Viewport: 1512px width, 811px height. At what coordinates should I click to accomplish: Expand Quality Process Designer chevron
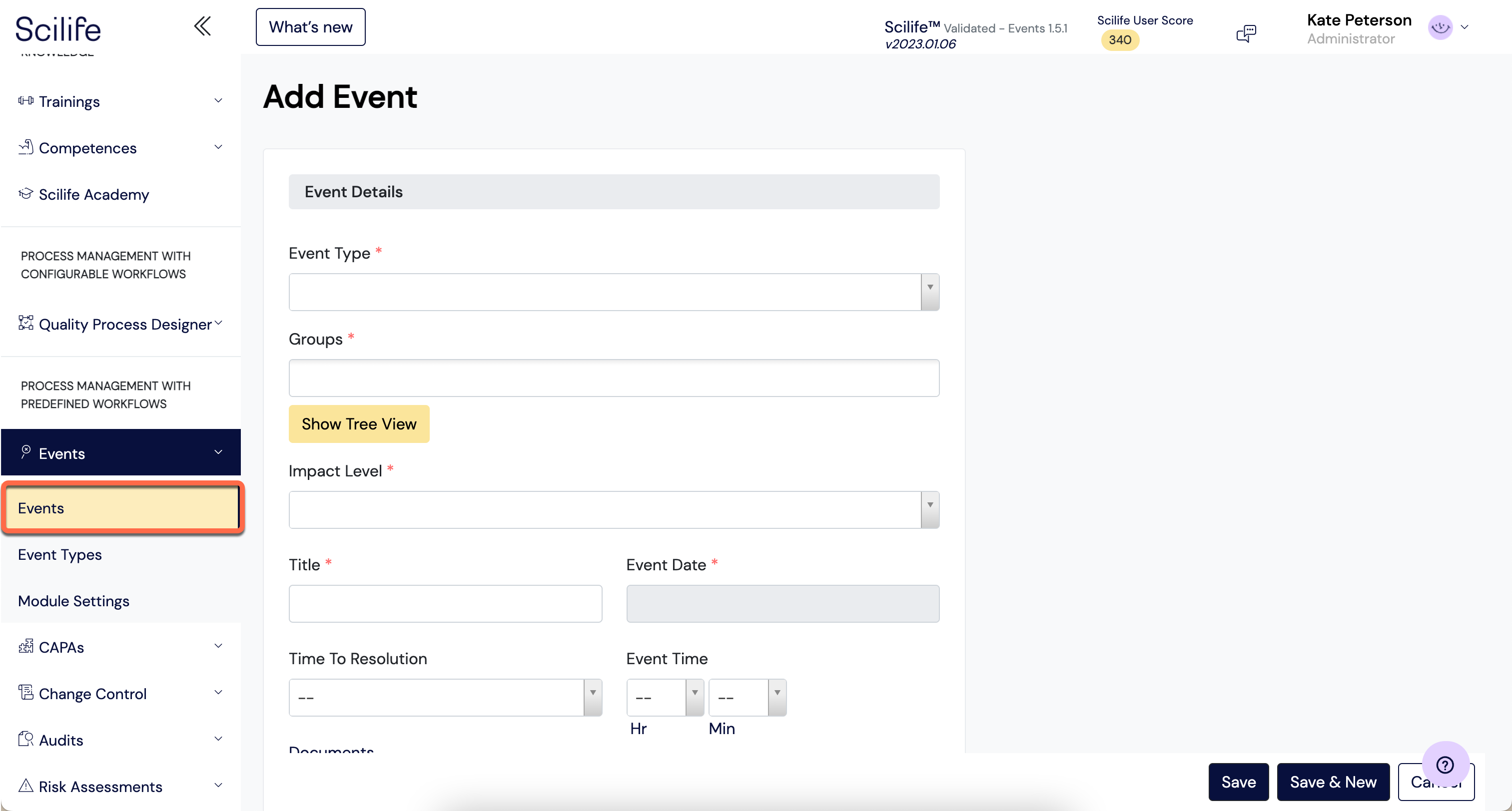coord(218,323)
